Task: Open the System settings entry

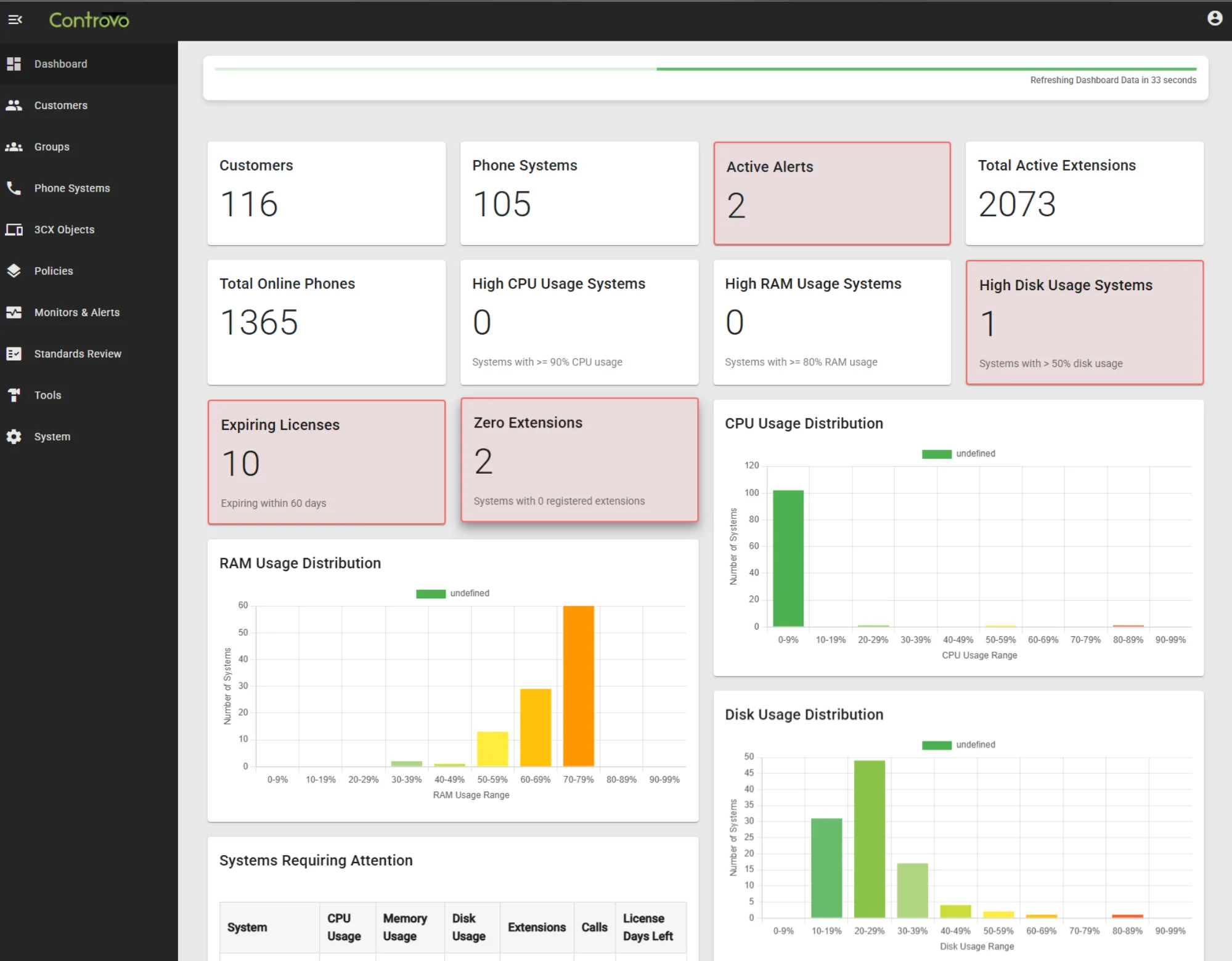Action: pyautogui.click(x=52, y=436)
